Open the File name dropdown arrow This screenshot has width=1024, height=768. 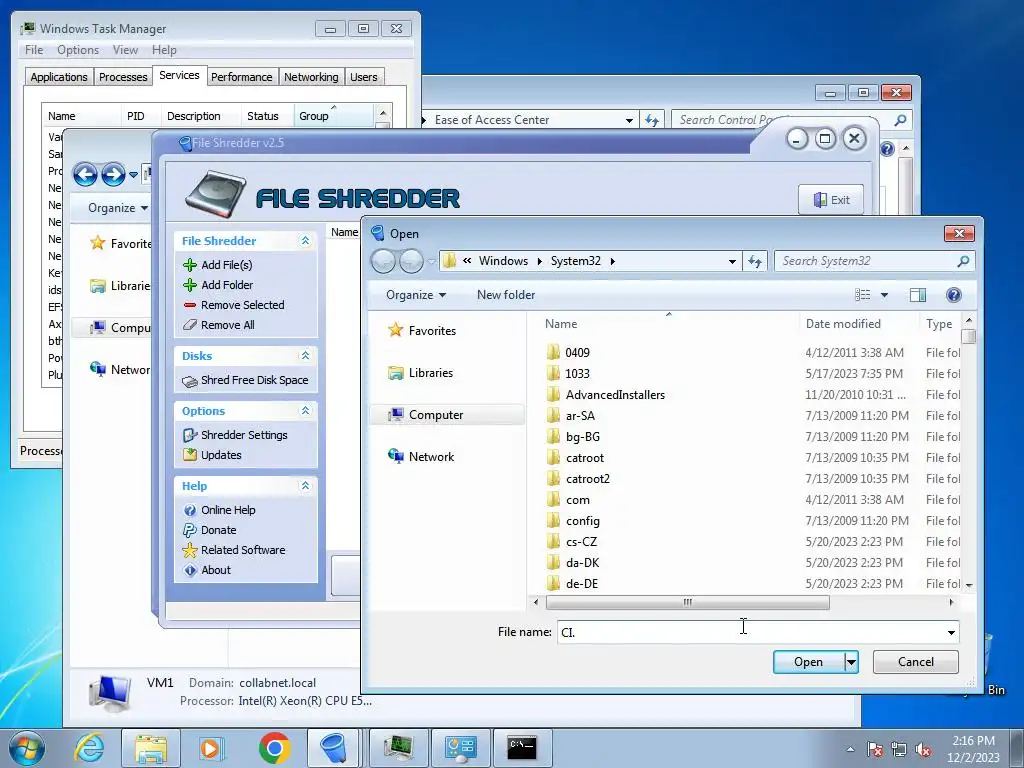951,632
